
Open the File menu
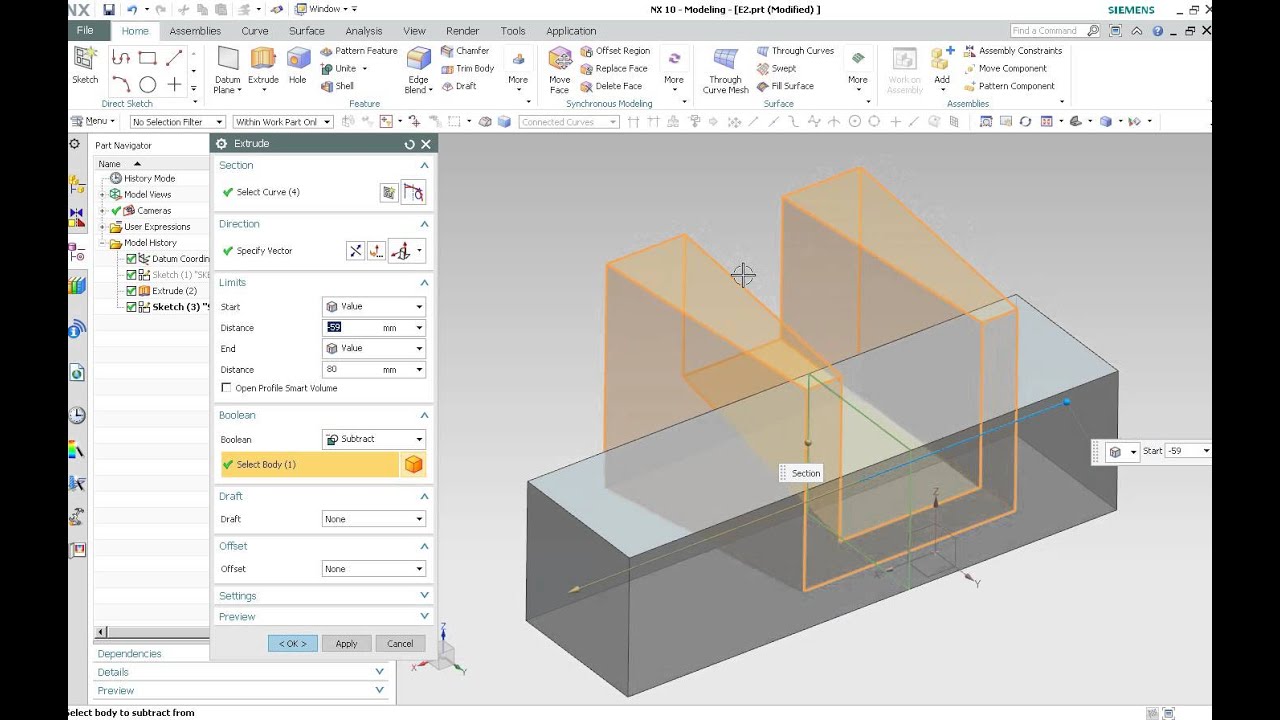(x=86, y=31)
